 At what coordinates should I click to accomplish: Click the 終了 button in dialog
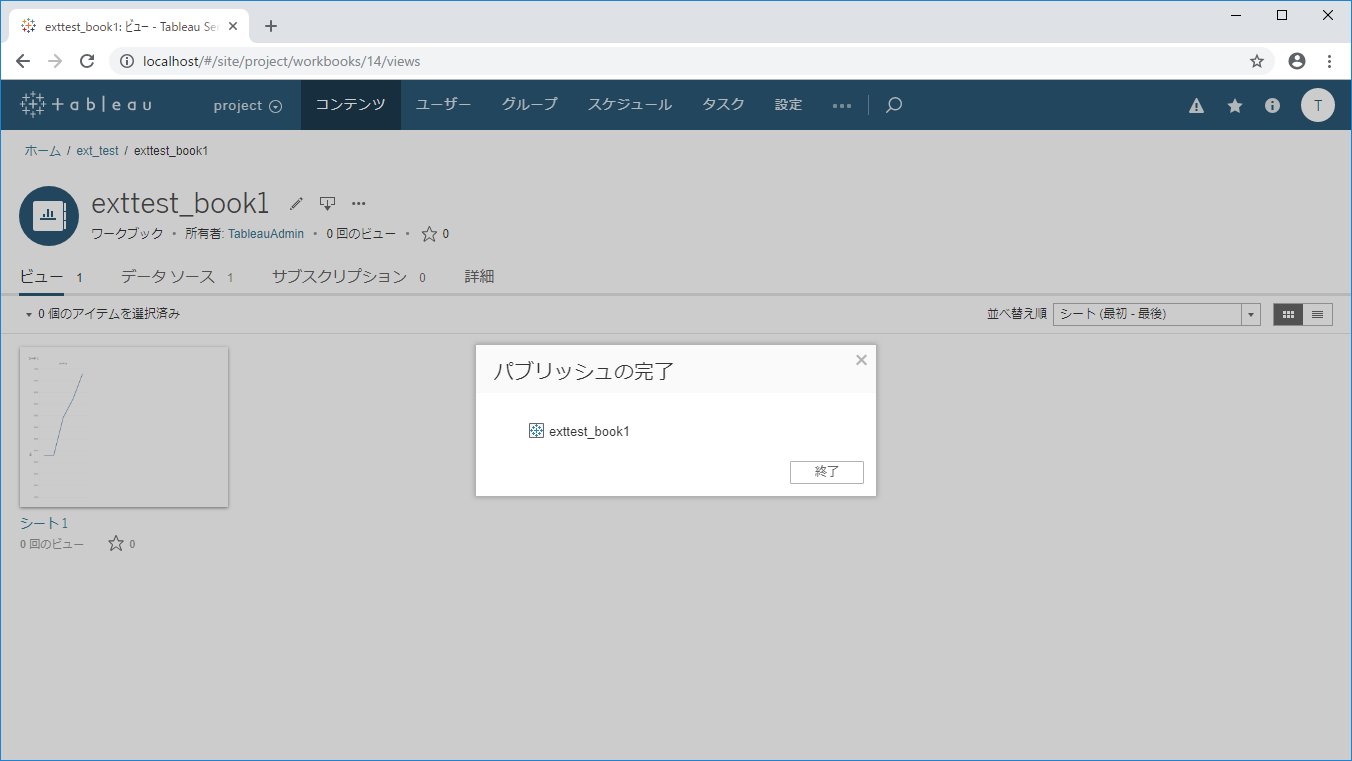(827, 472)
